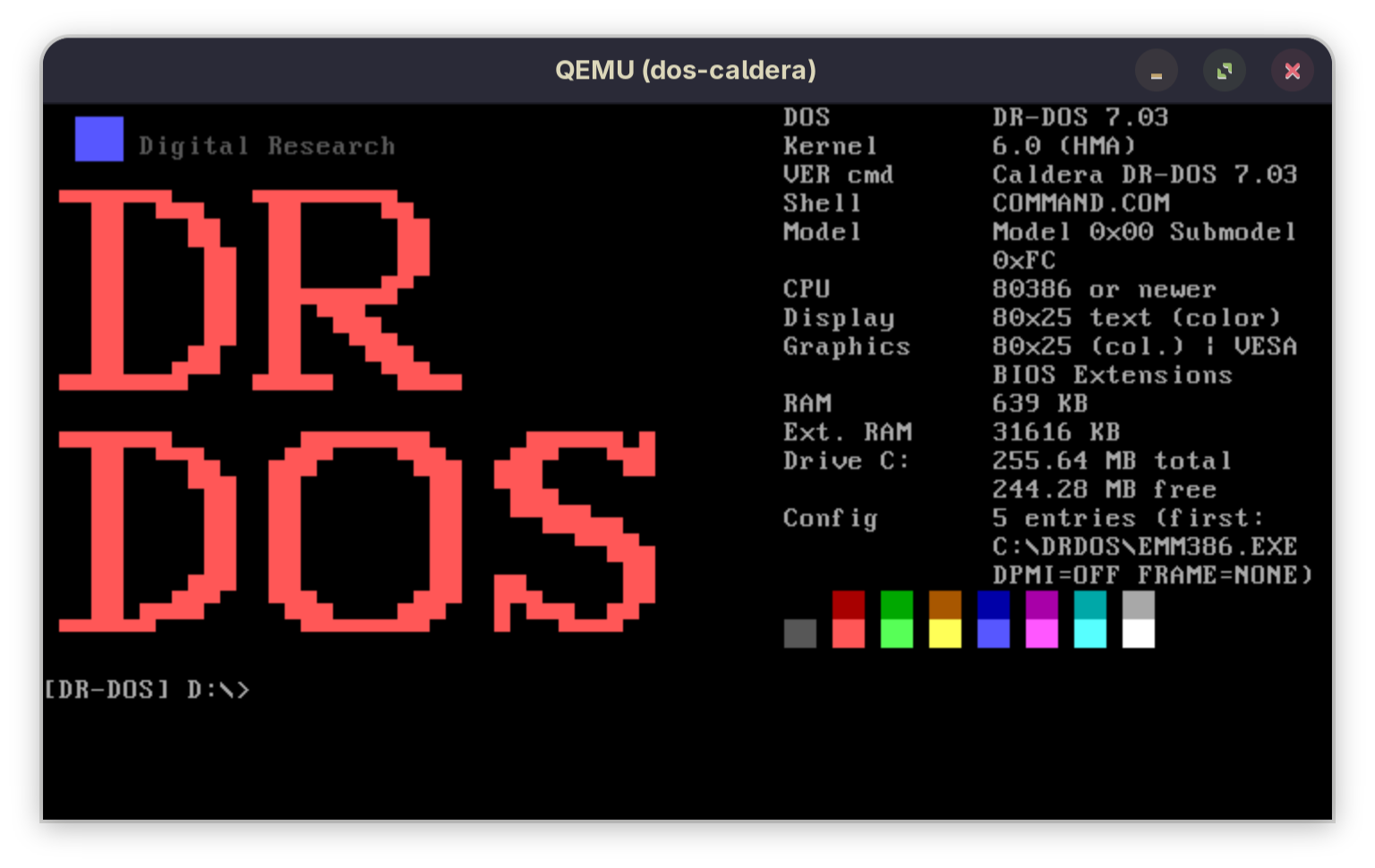
Task: Click the Config label
Action: [830, 519]
